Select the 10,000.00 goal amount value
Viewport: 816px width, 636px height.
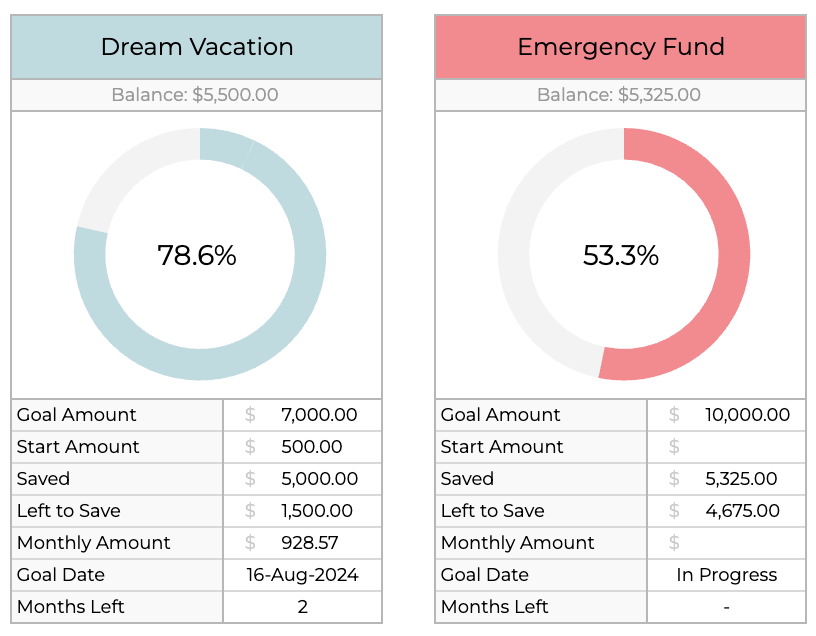pos(747,415)
